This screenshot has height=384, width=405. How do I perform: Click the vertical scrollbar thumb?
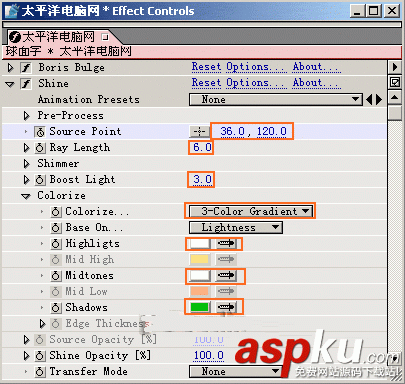395,113
